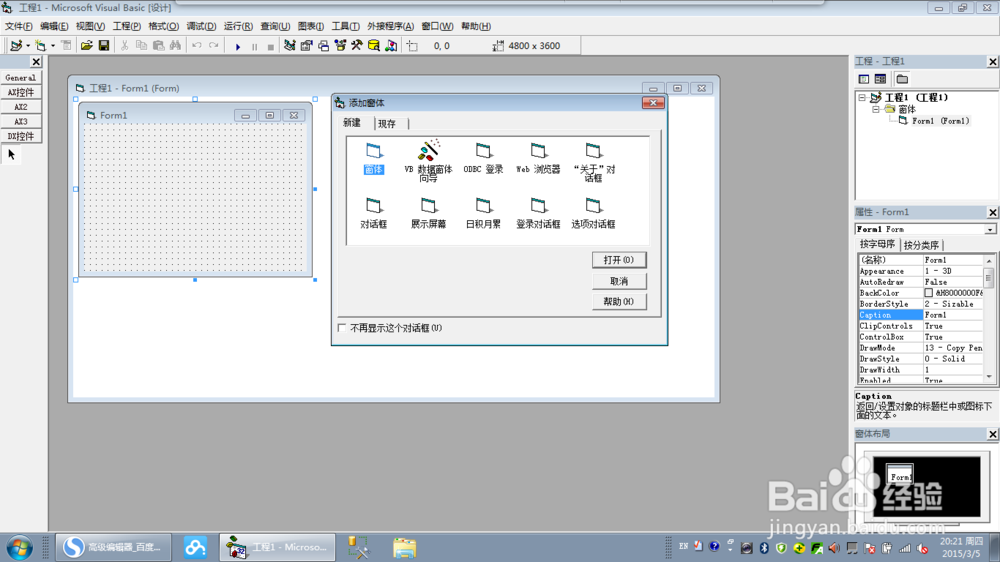
Task: Click Add Standard EXE Project toolbar icon
Action: pyautogui.click(x=16, y=45)
